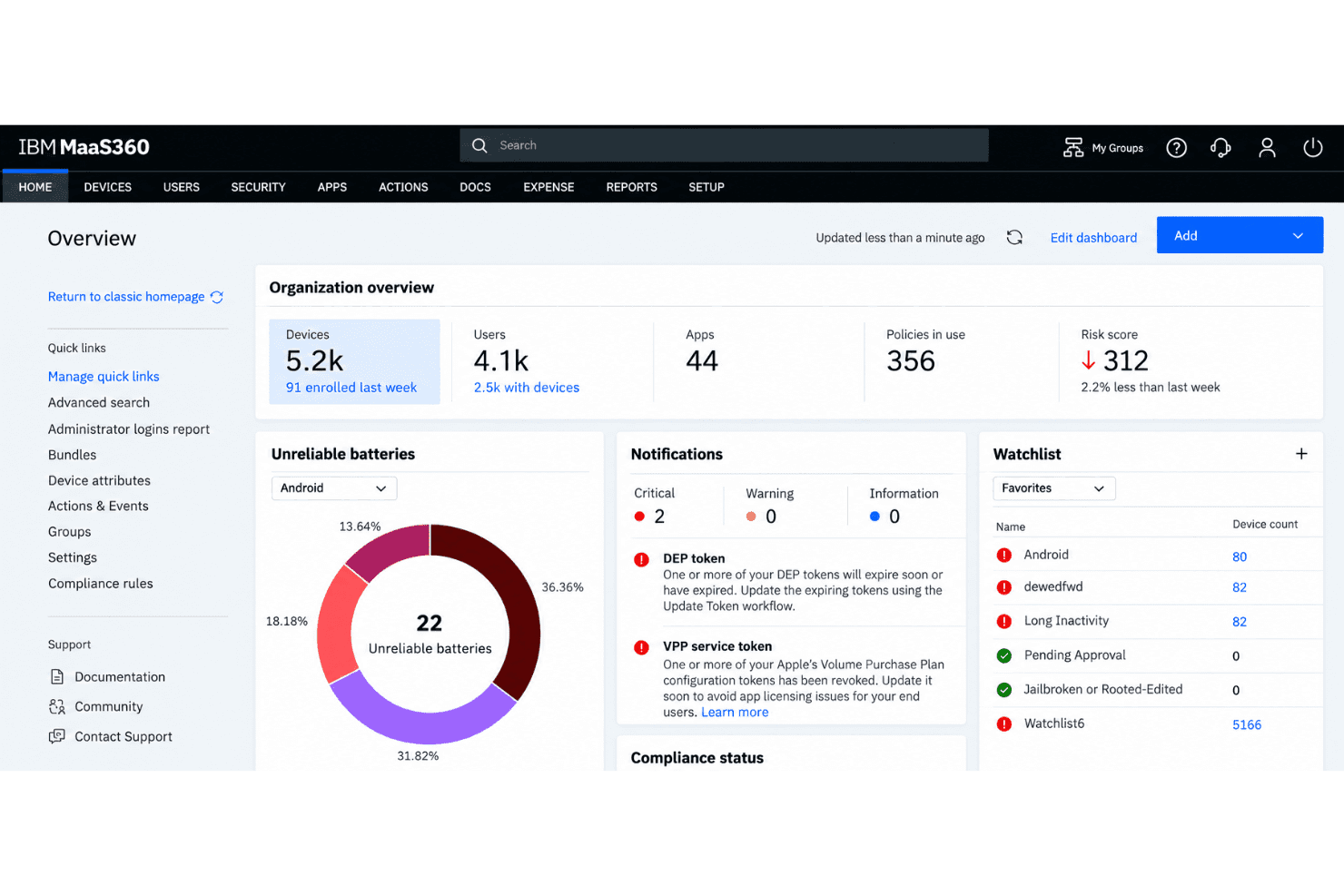Image resolution: width=1344 pixels, height=896 pixels.
Task: Open the My Groups icon
Action: coord(1073,147)
